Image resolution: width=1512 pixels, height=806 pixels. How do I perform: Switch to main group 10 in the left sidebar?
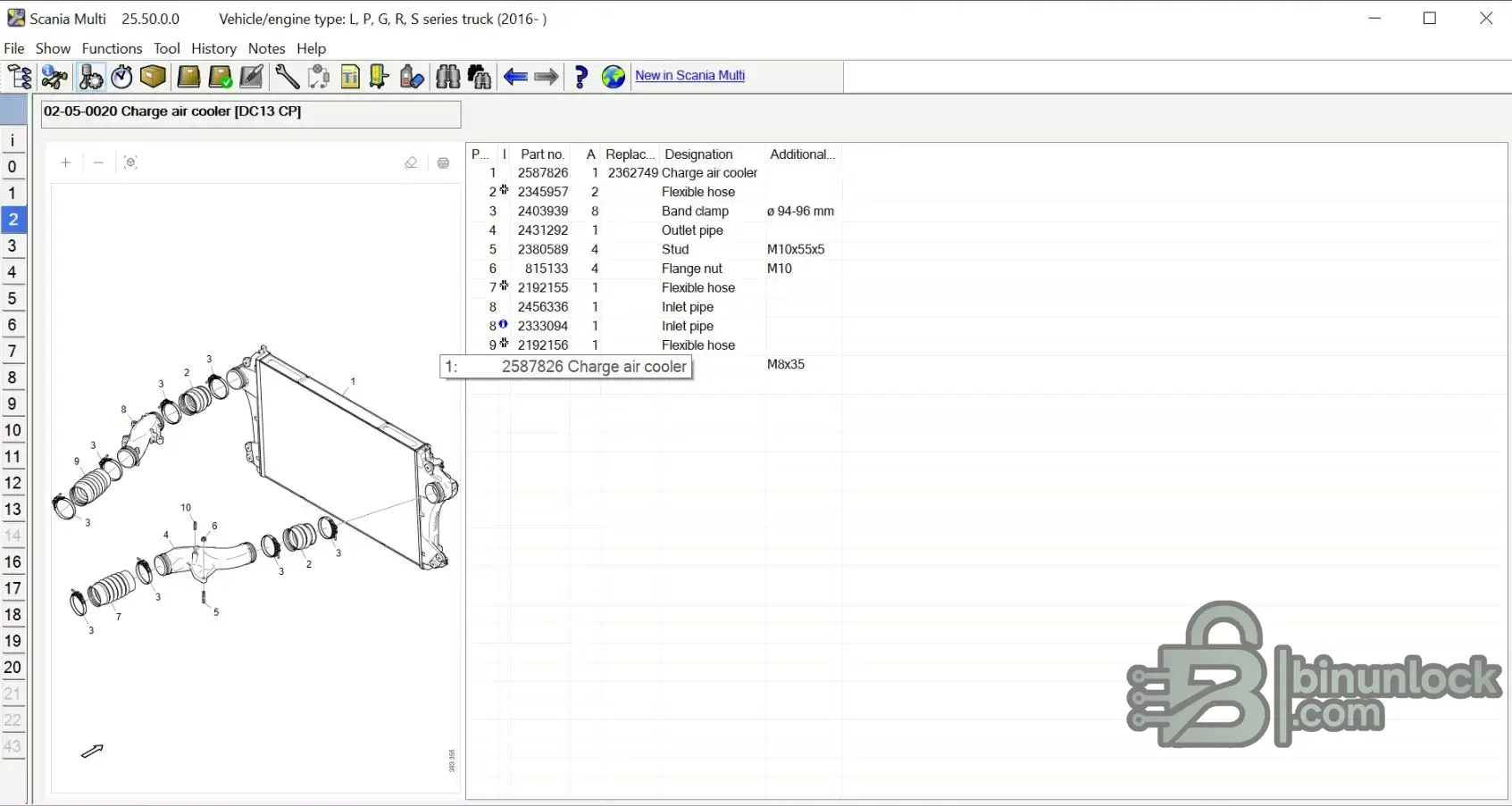(13, 430)
